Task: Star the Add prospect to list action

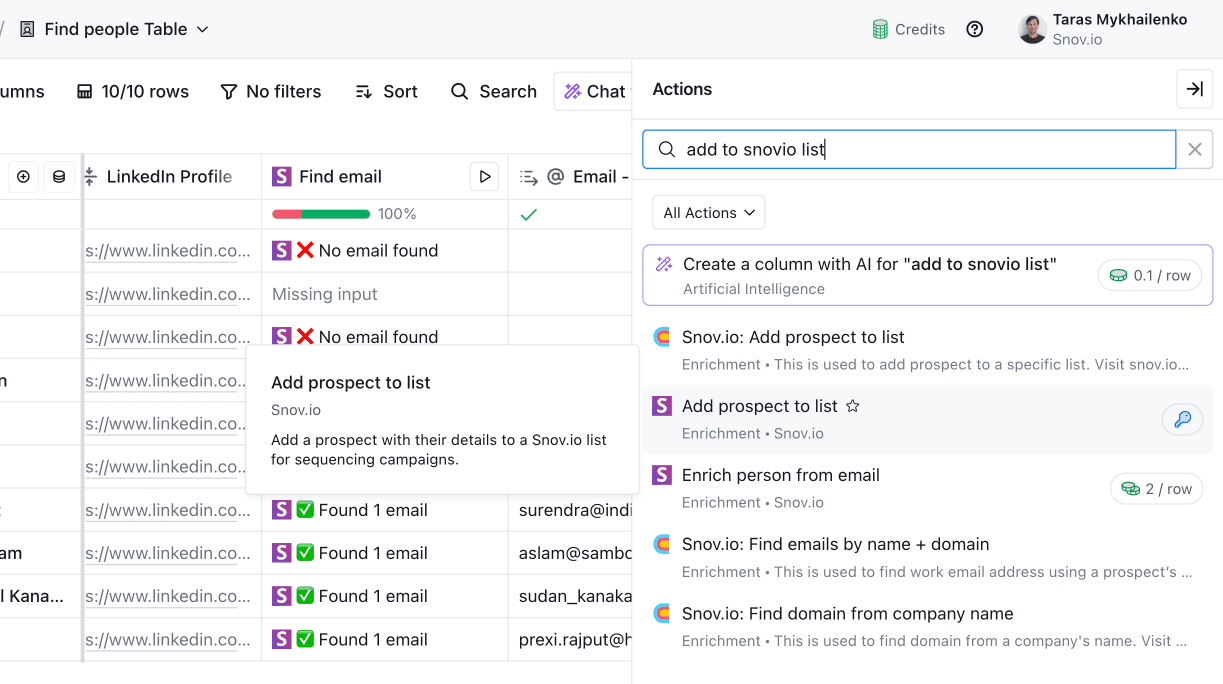Action: click(853, 406)
